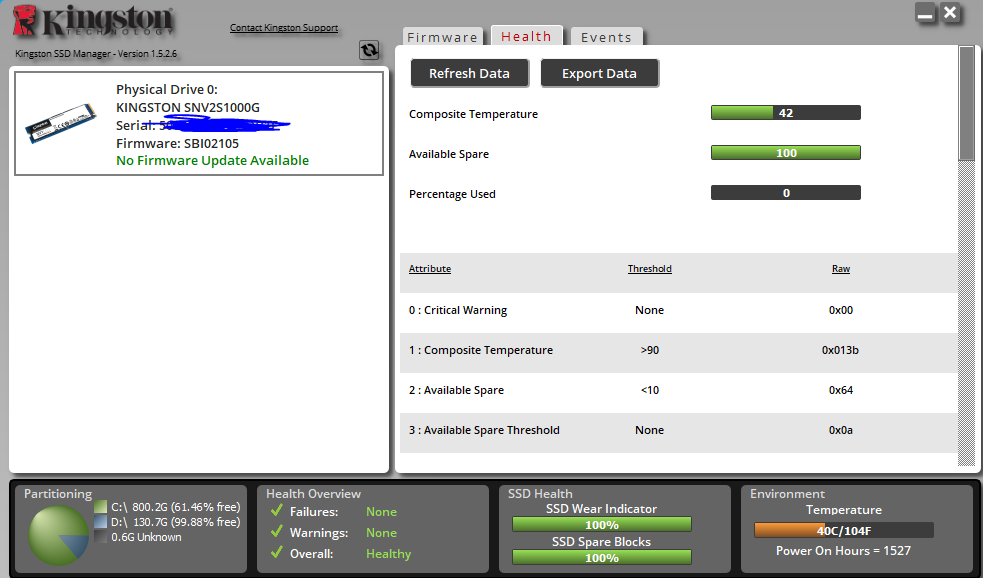Click the Kingston Technology logo
Screen dimensions: 983x578
[93, 21]
